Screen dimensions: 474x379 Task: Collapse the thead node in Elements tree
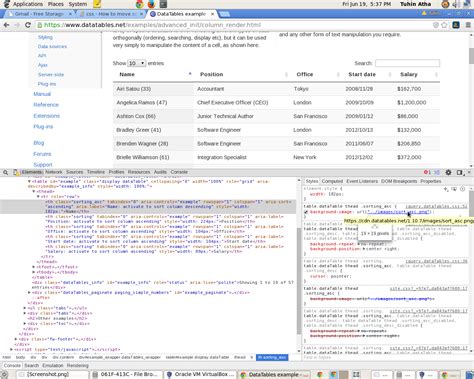click(34, 192)
